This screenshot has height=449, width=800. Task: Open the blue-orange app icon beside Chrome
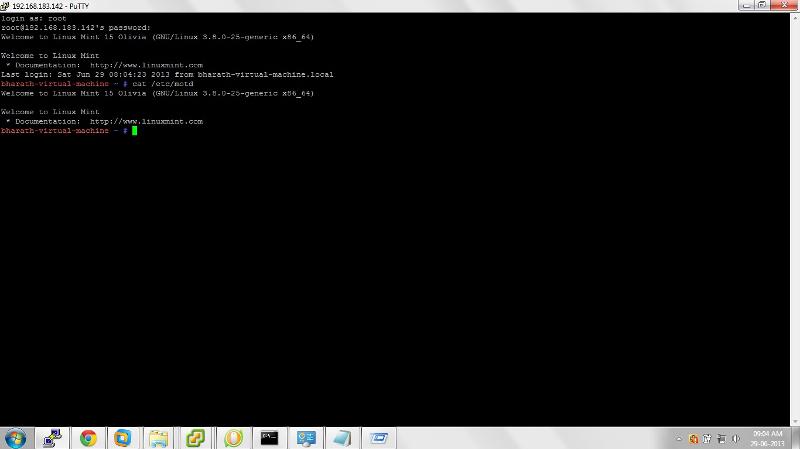tap(122, 438)
